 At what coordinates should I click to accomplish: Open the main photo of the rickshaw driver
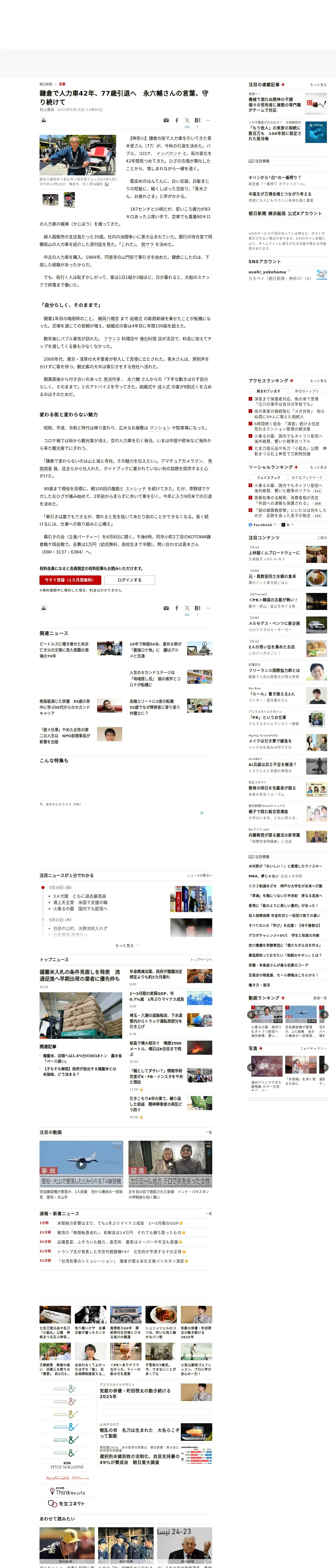[x=77, y=155]
